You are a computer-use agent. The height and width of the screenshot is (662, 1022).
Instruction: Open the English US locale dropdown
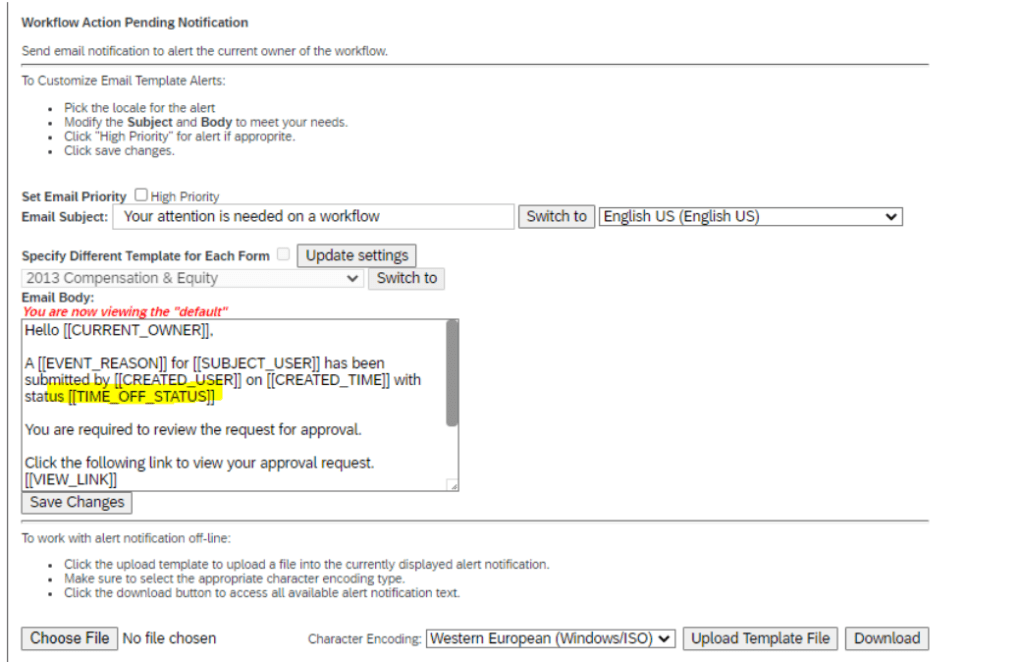(x=750, y=216)
